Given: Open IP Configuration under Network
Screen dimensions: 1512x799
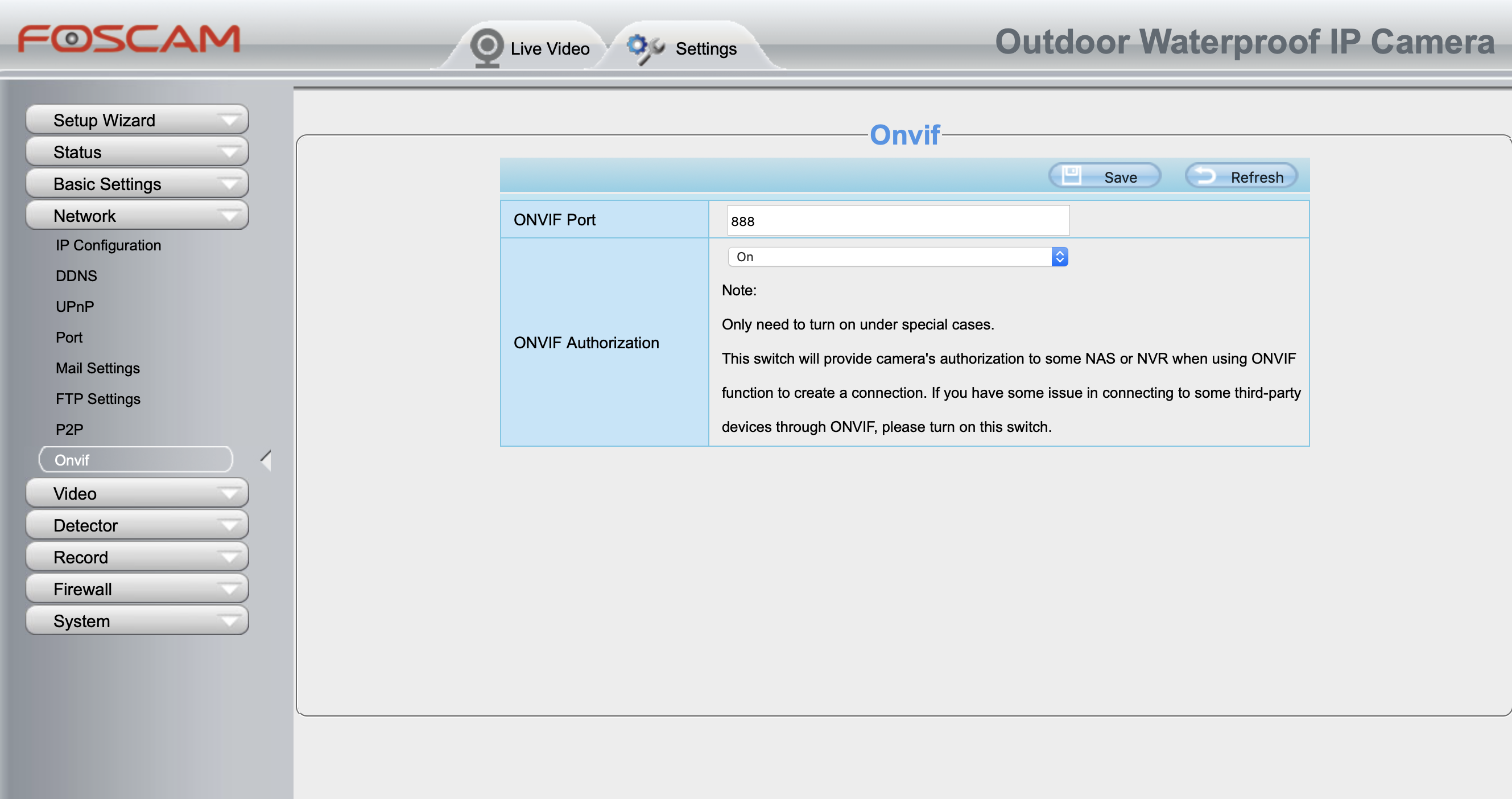Looking at the screenshot, I should point(108,245).
